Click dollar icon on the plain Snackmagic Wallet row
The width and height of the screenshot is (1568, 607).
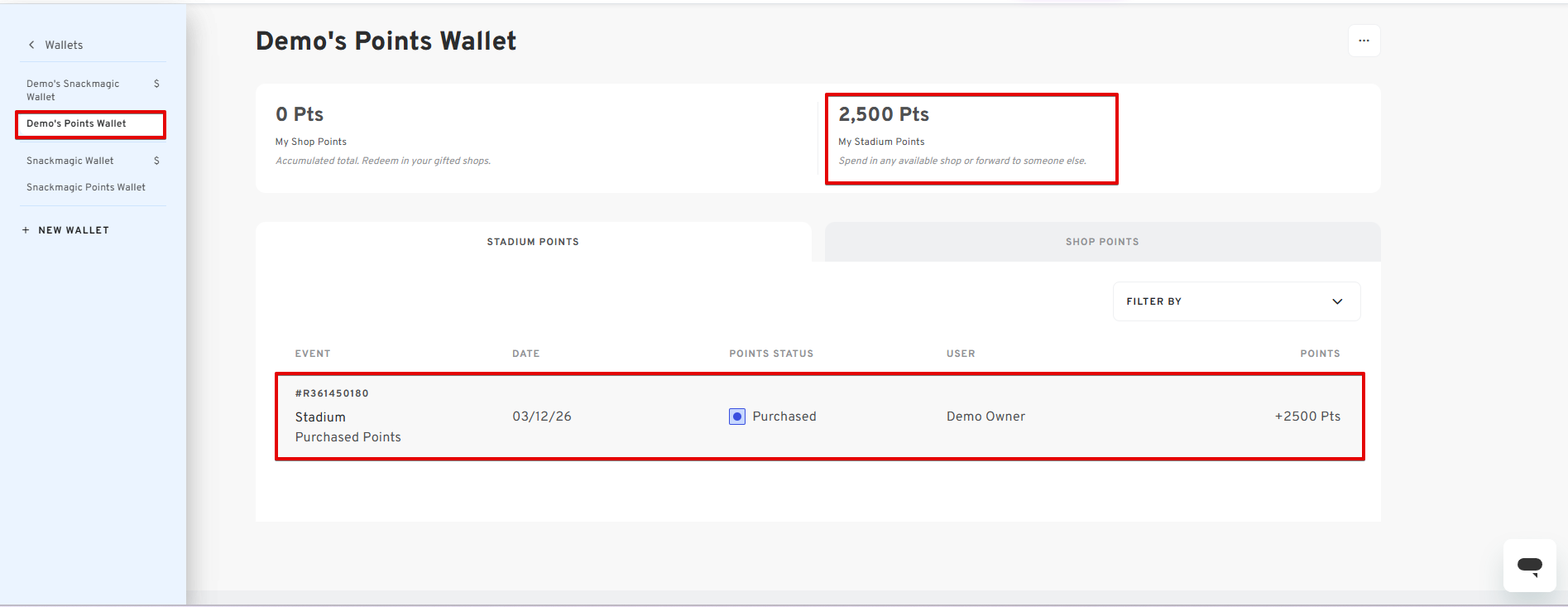point(156,161)
